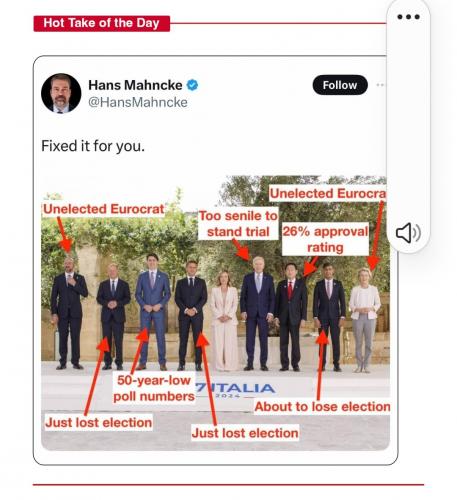Image resolution: width=457 pixels, height=500 pixels.
Task: Open the Hans Mahncke display name link
Action: pyautogui.click(x=135, y=85)
